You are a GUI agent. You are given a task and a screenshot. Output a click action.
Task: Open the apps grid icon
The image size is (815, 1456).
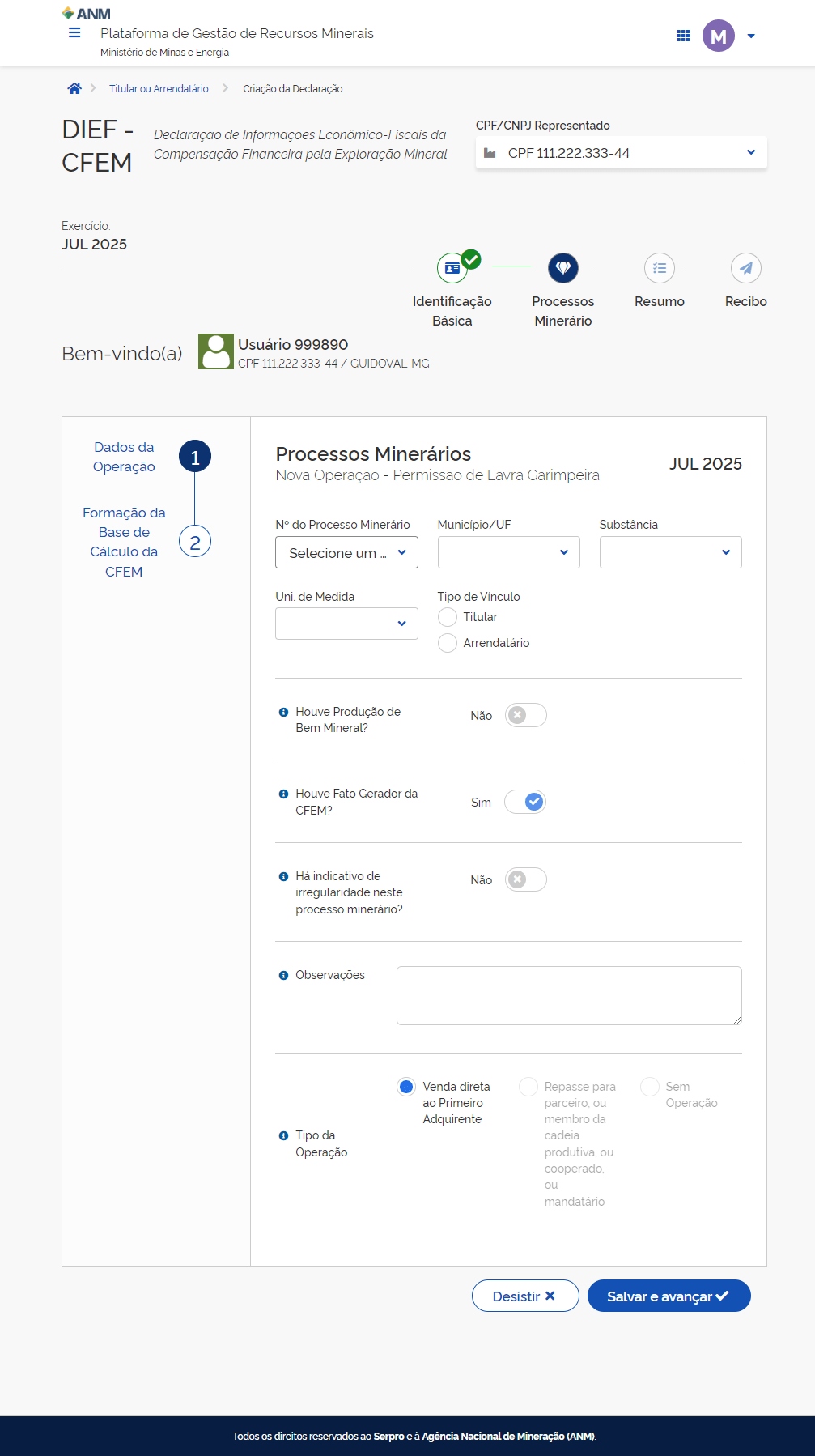pyautogui.click(x=683, y=36)
